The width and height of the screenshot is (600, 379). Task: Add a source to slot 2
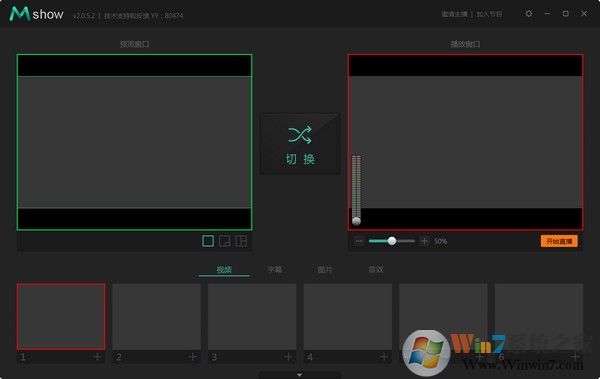click(192, 357)
